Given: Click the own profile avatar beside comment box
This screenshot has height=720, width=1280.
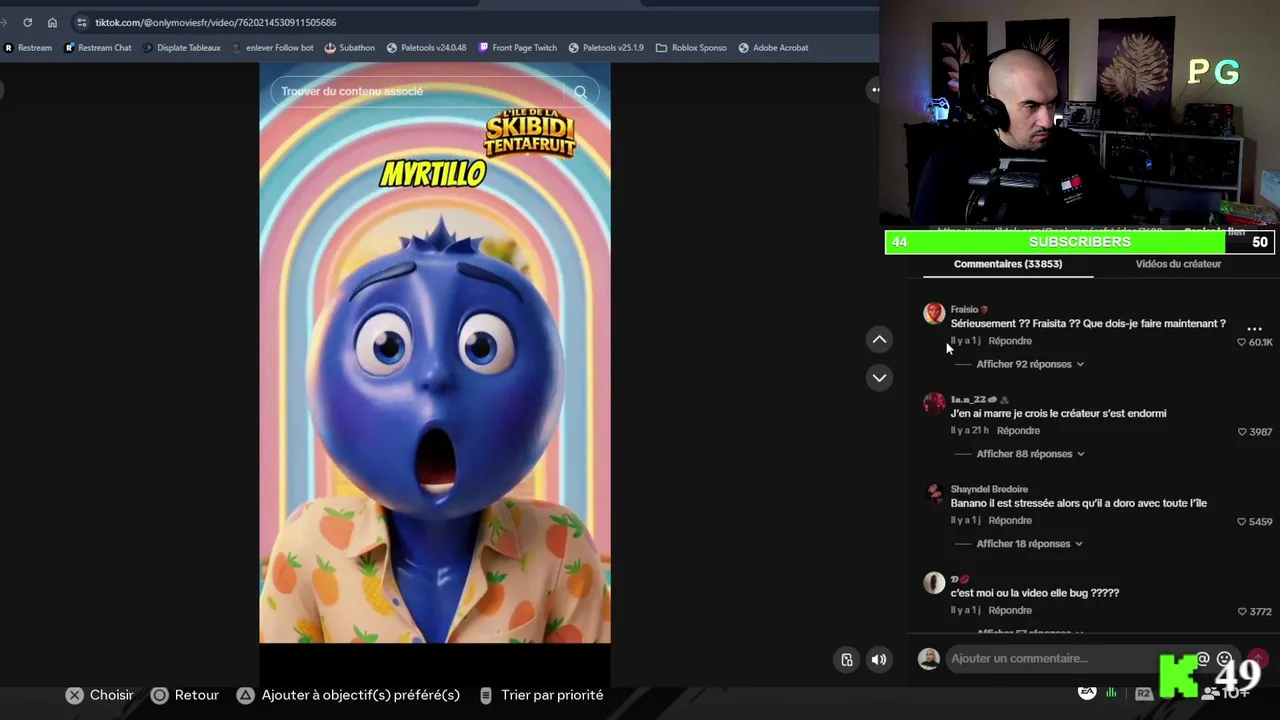Looking at the screenshot, I should (x=929, y=659).
